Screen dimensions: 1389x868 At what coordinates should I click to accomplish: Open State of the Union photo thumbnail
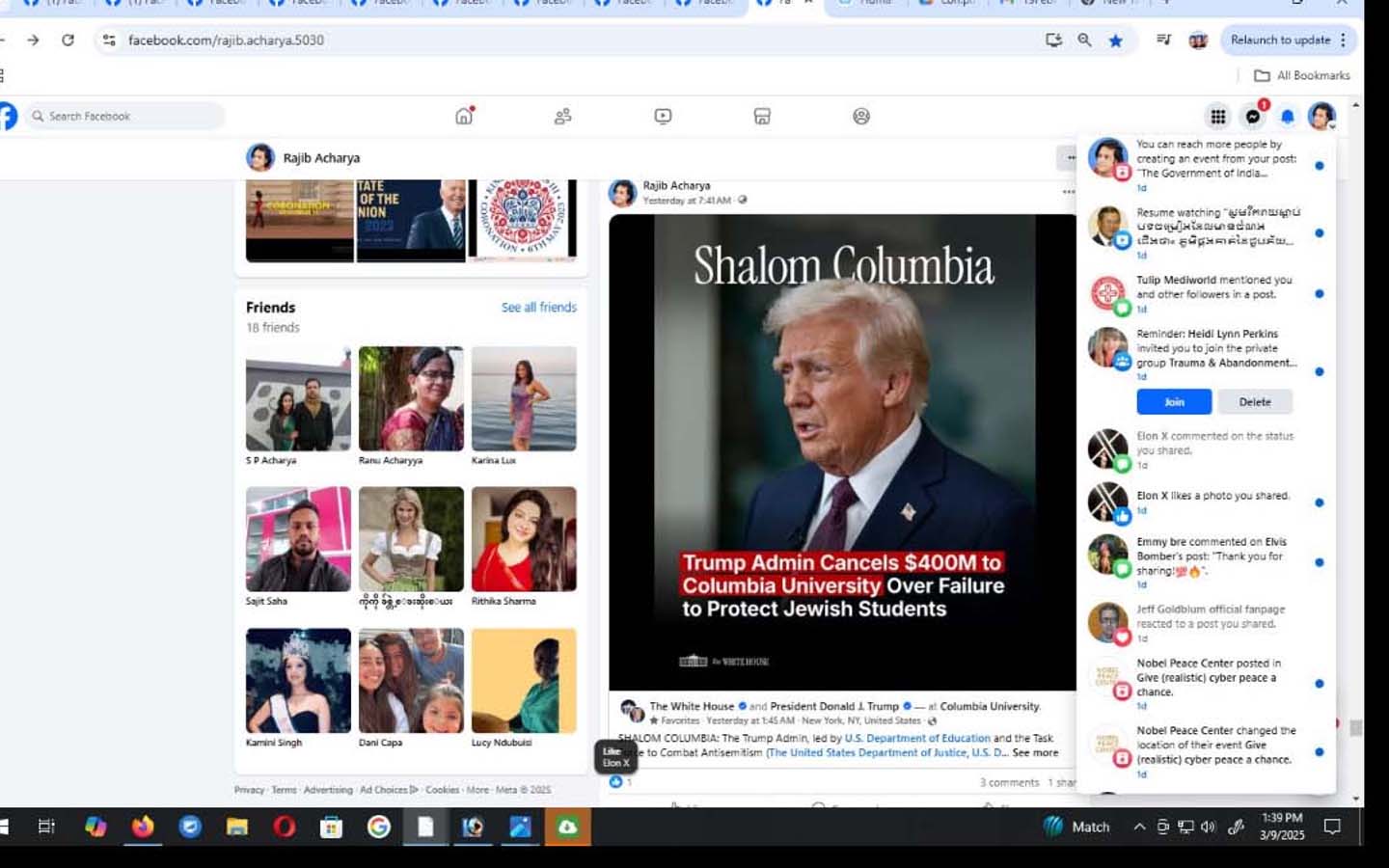coord(411,220)
